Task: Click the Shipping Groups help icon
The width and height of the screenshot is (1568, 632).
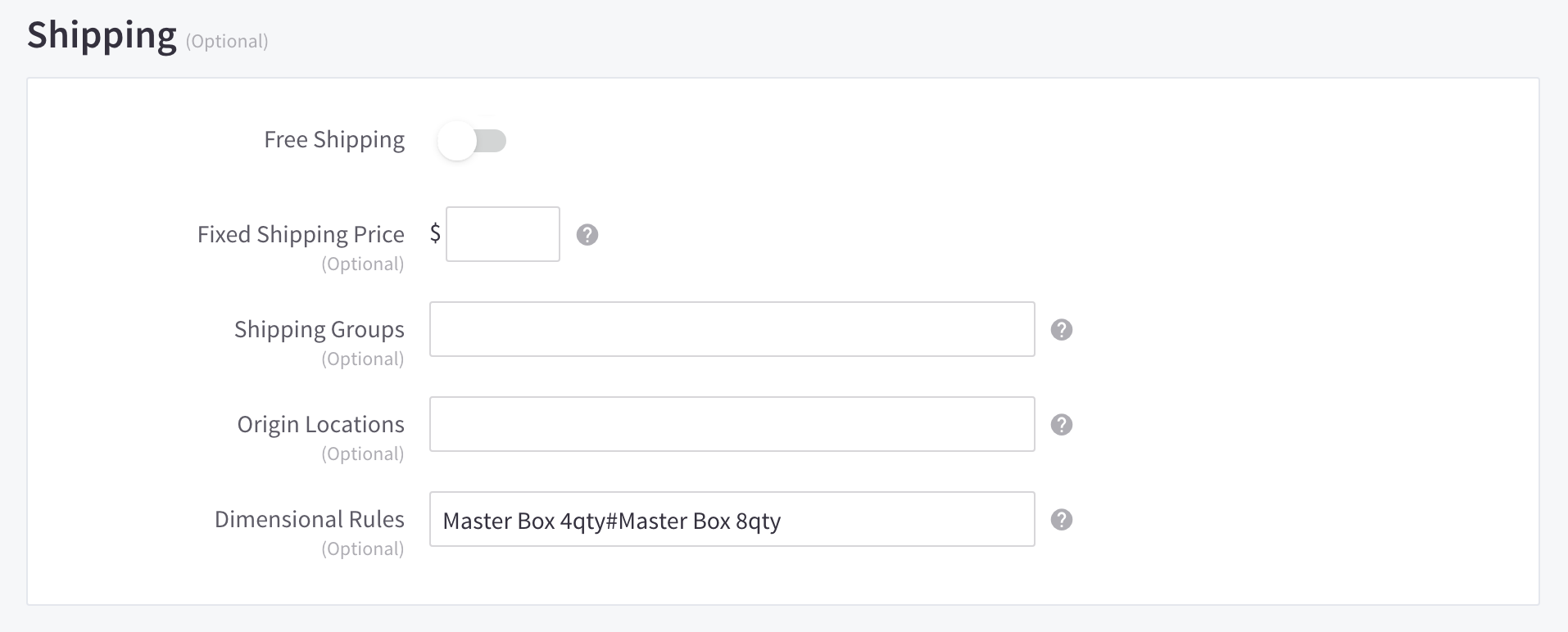Action: (x=1061, y=330)
